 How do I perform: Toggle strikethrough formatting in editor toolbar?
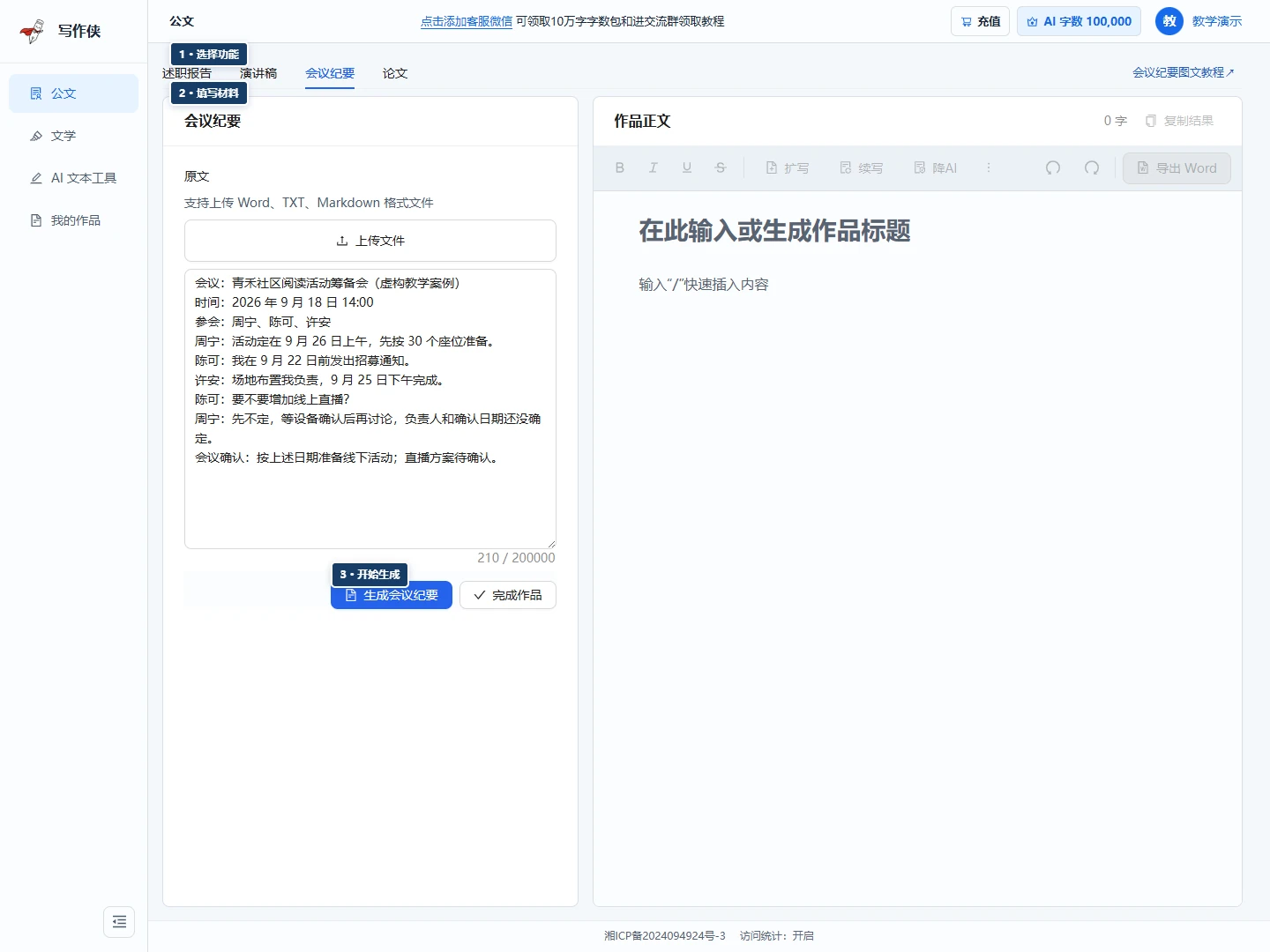click(x=721, y=167)
